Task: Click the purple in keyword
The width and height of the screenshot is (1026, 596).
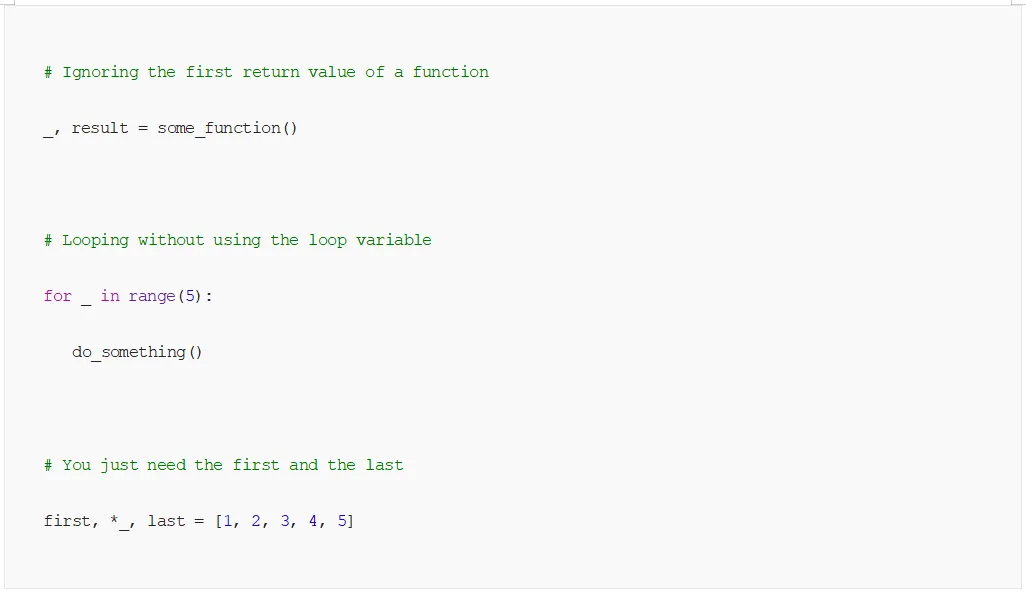Action: (x=110, y=296)
